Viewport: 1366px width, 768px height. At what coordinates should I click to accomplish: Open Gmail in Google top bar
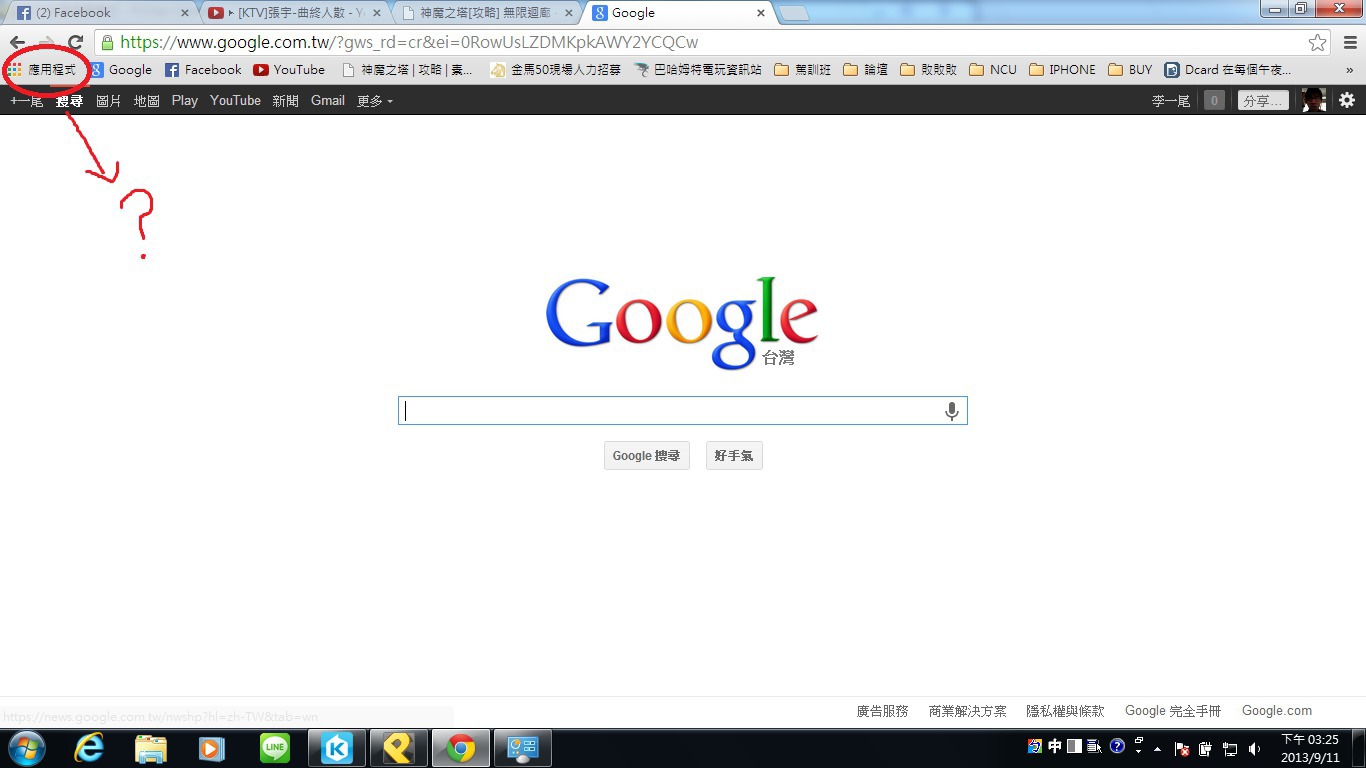[328, 100]
